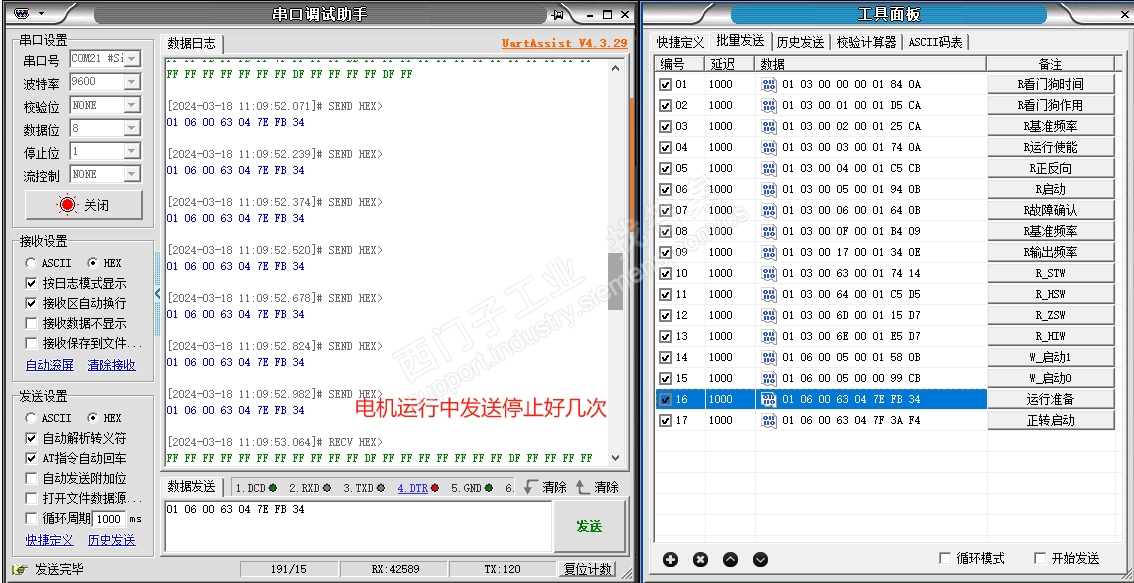Enable 开始发送 checkbox in tool panel
Viewport: 1134px width, 583px height.
coord(1040,558)
